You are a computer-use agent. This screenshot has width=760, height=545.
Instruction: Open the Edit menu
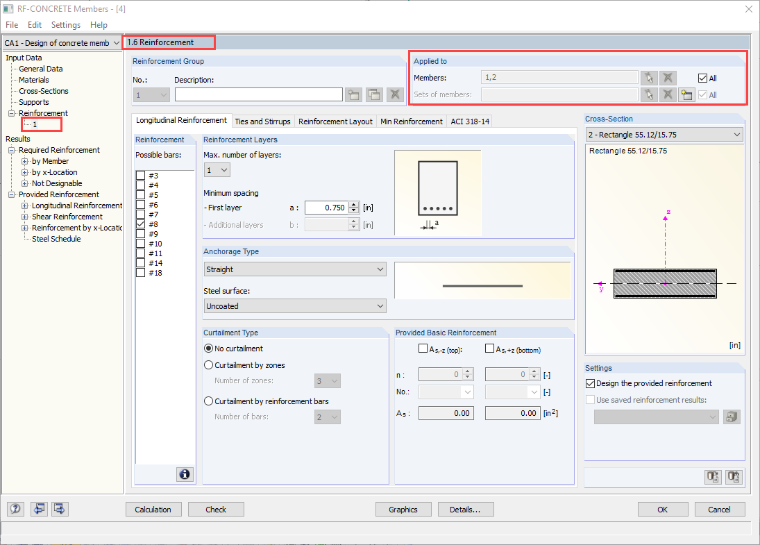coord(34,25)
